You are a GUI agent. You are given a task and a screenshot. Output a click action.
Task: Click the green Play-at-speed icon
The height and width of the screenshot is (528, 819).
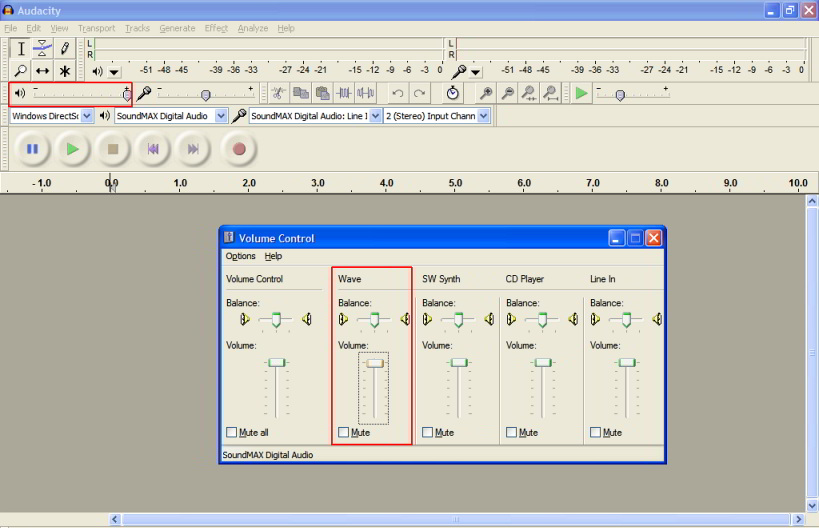click(581, 93)
